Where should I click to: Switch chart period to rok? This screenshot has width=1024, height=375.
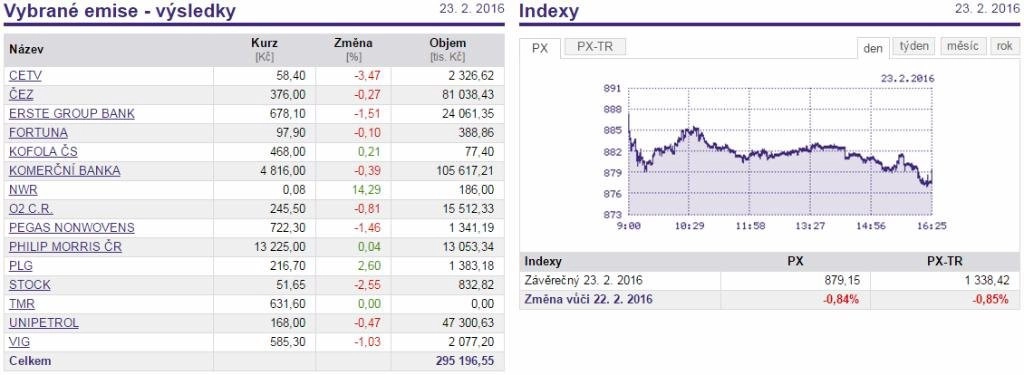tap(1005, 46)
